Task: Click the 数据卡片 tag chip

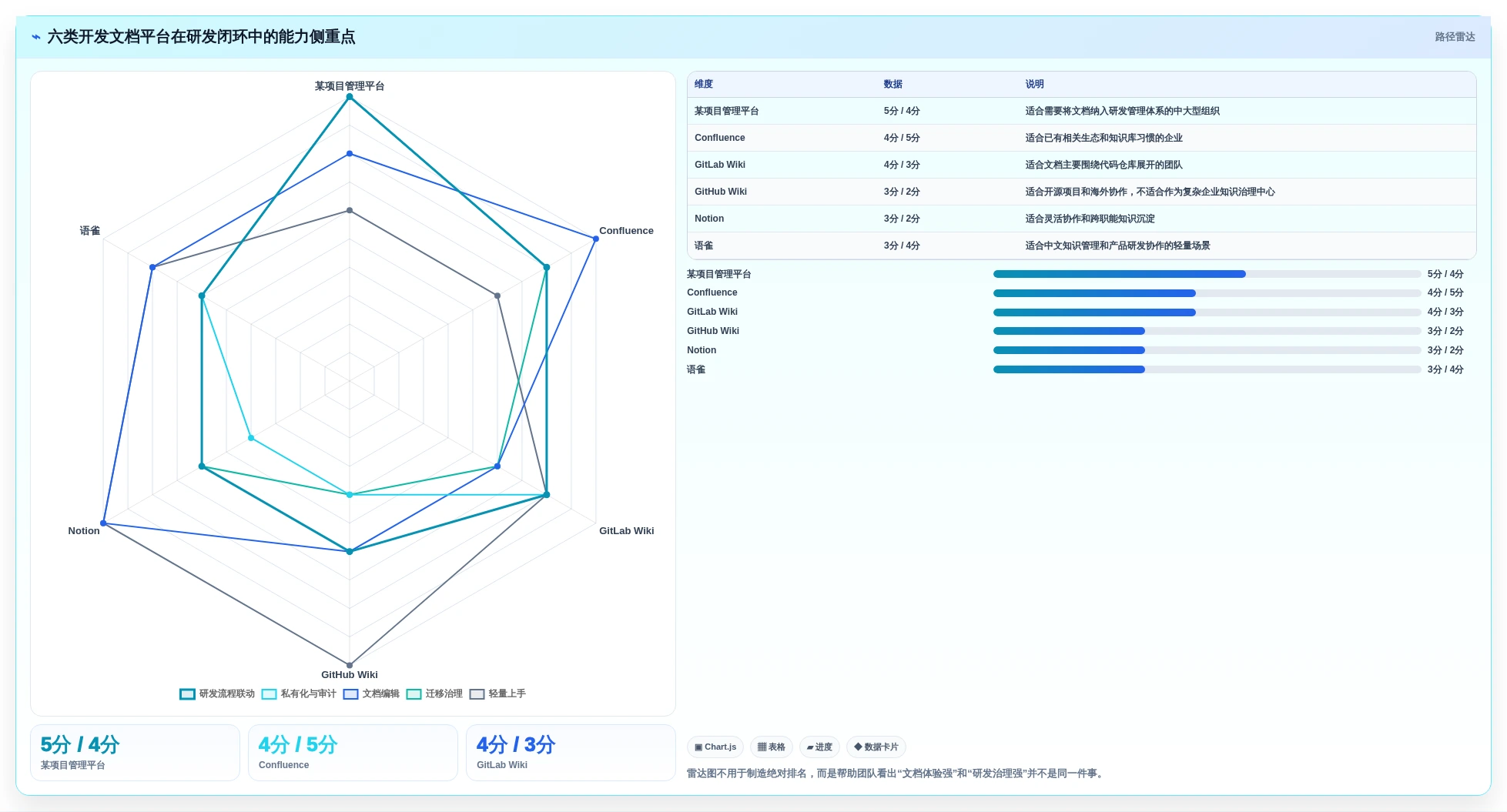Action: (x=876, y=747)
